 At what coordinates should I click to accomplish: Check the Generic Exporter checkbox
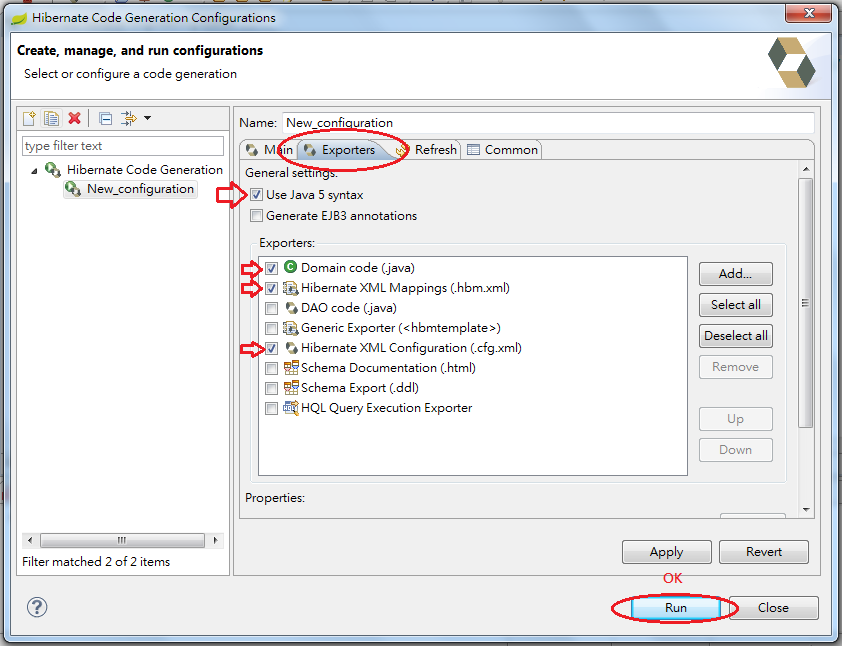(271, 328)
